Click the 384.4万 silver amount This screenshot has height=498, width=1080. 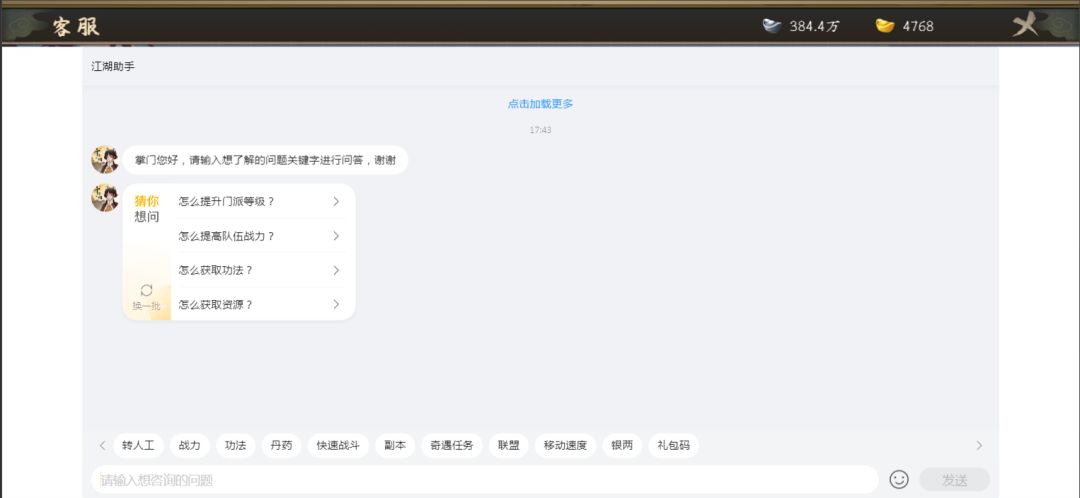click(815, 27)
